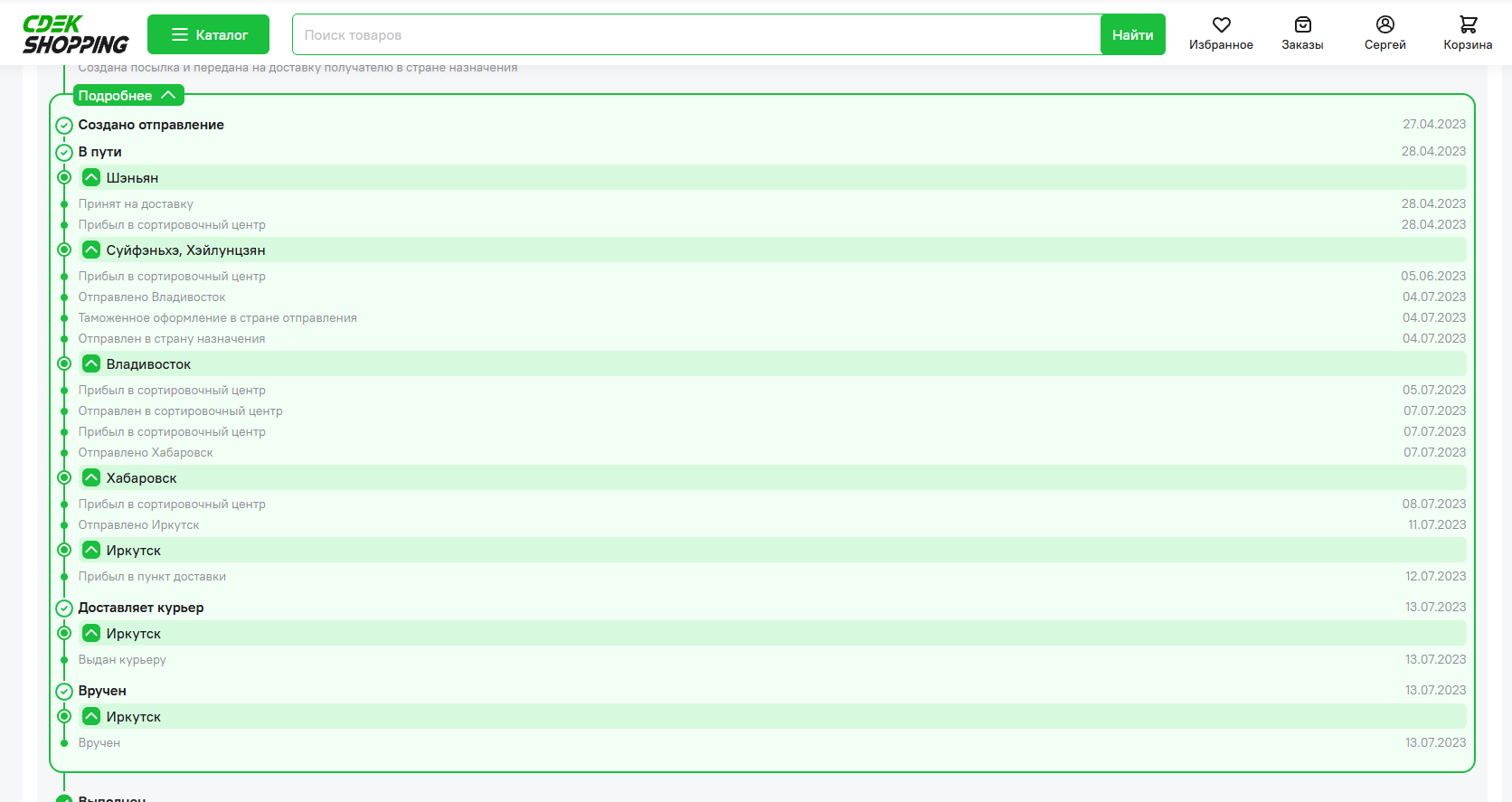
Task: Click the 05.06.2023 date
Action: (1433, 276)
